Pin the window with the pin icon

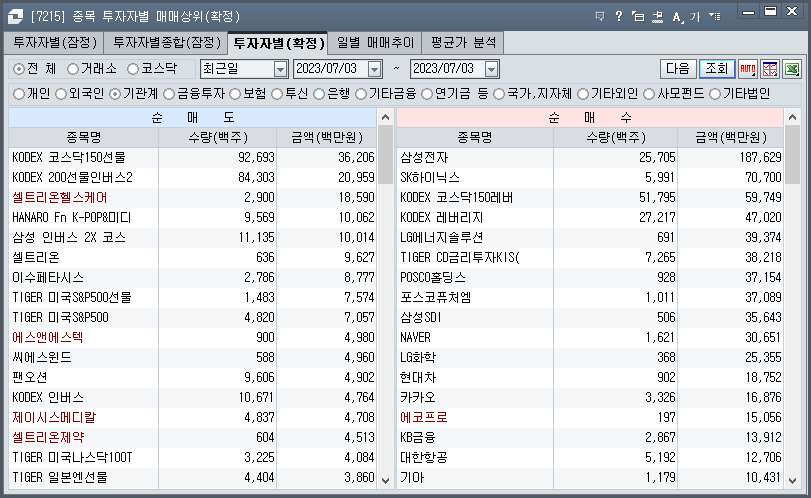[x=657, y=17]
